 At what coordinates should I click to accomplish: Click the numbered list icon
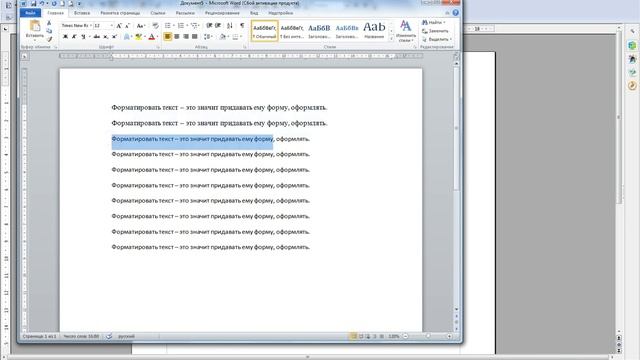tap(181, 26)
